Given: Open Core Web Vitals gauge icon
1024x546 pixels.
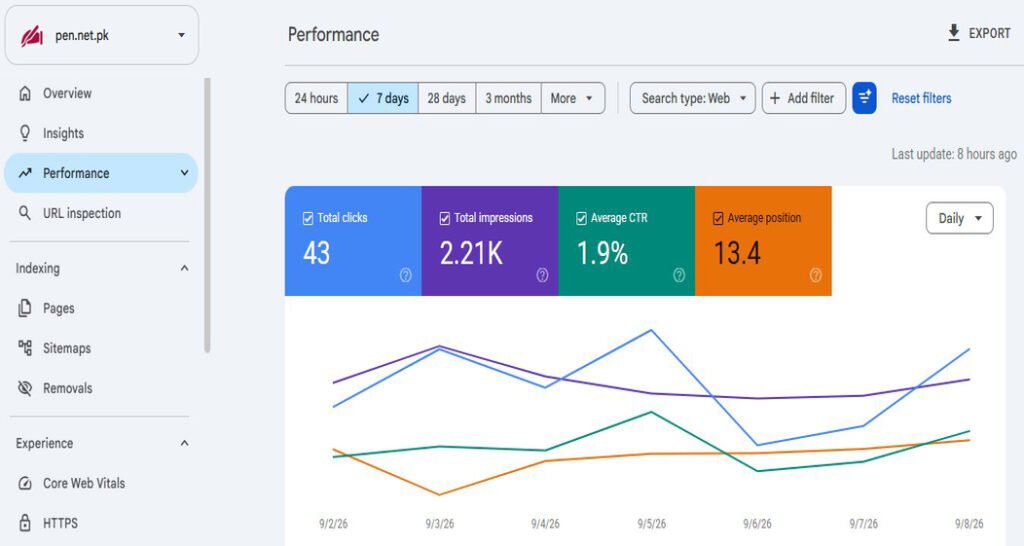Looking at the screenshot, I should pos(25,483).
